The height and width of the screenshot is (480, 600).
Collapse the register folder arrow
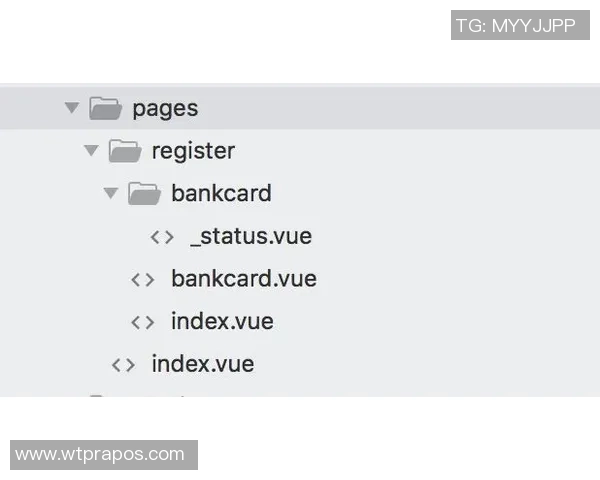[x=91, y=151]
